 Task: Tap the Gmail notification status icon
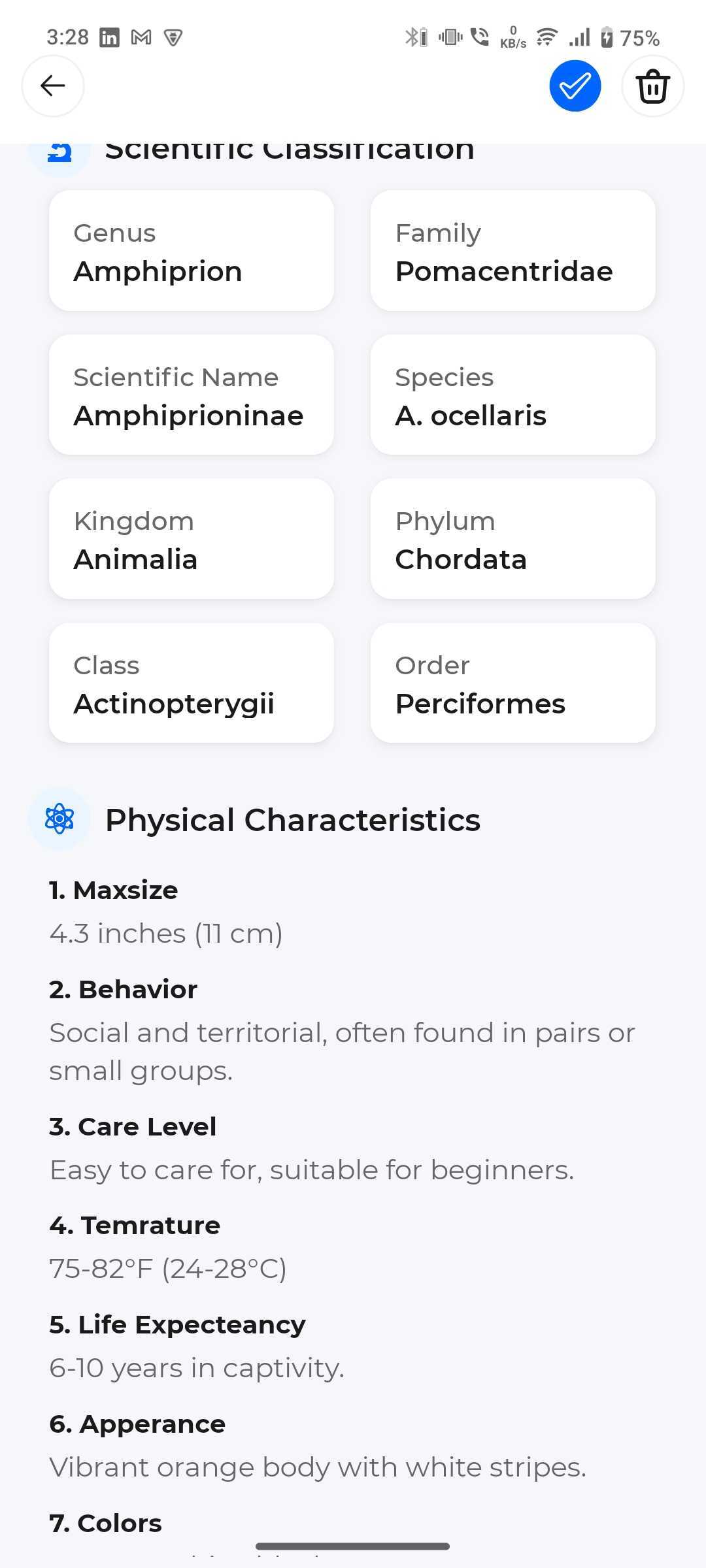point(141,38)
